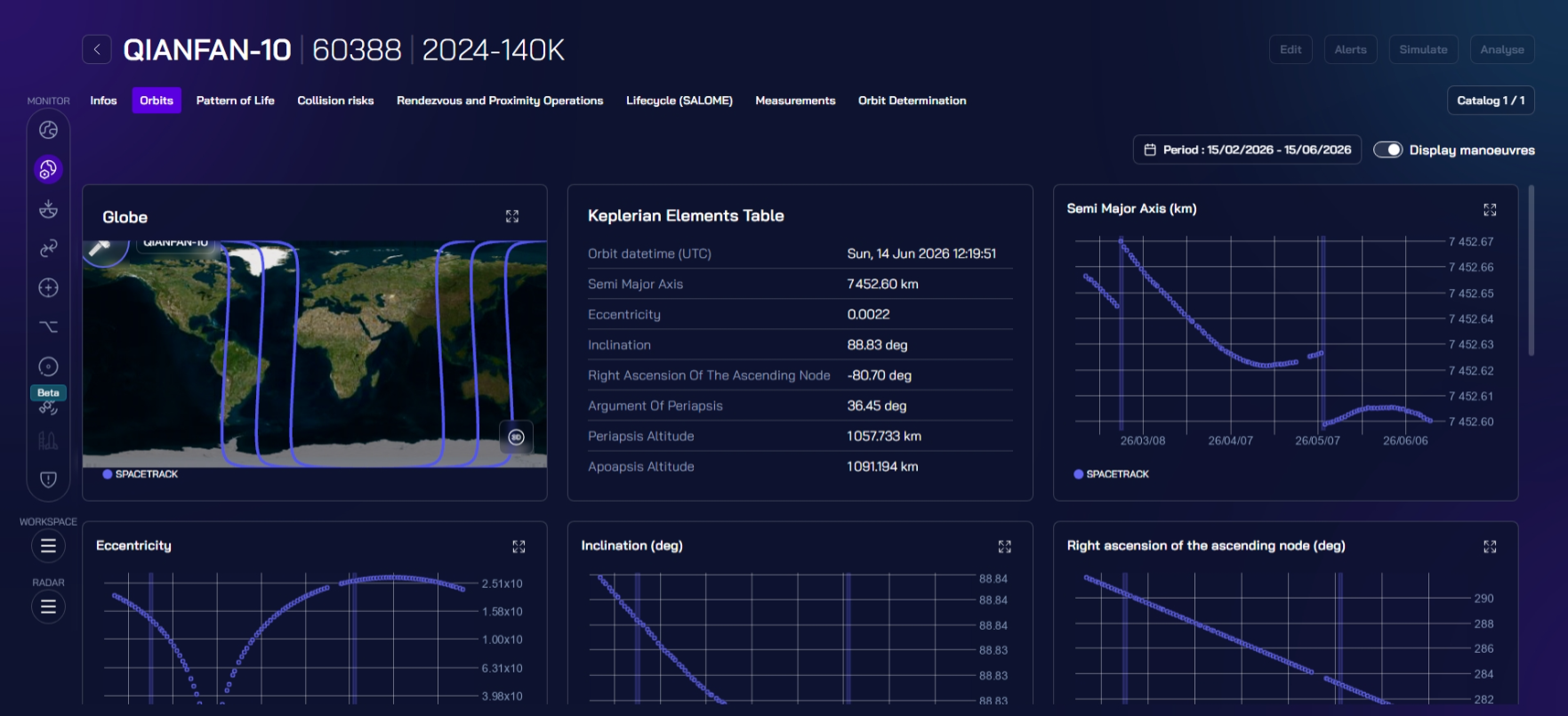Viewport: 1568px width, 716px height.
Task: Open the Radar hamburger menu
Action: [48, 607]
